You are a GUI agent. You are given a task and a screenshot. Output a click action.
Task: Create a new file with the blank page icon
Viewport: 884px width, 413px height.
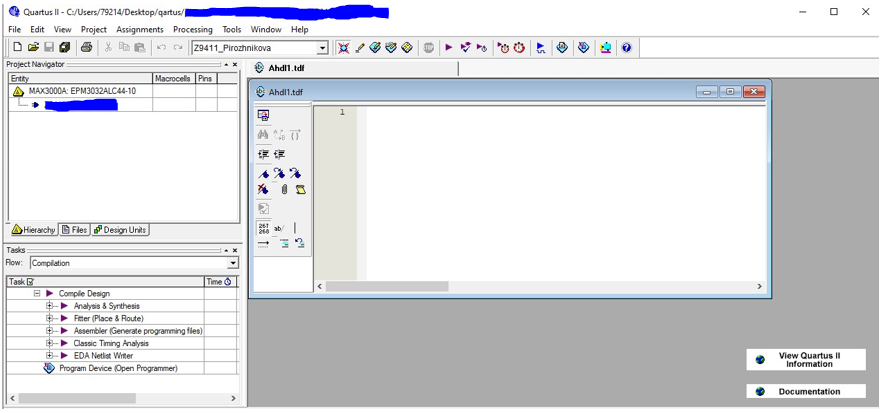[17, 48]
